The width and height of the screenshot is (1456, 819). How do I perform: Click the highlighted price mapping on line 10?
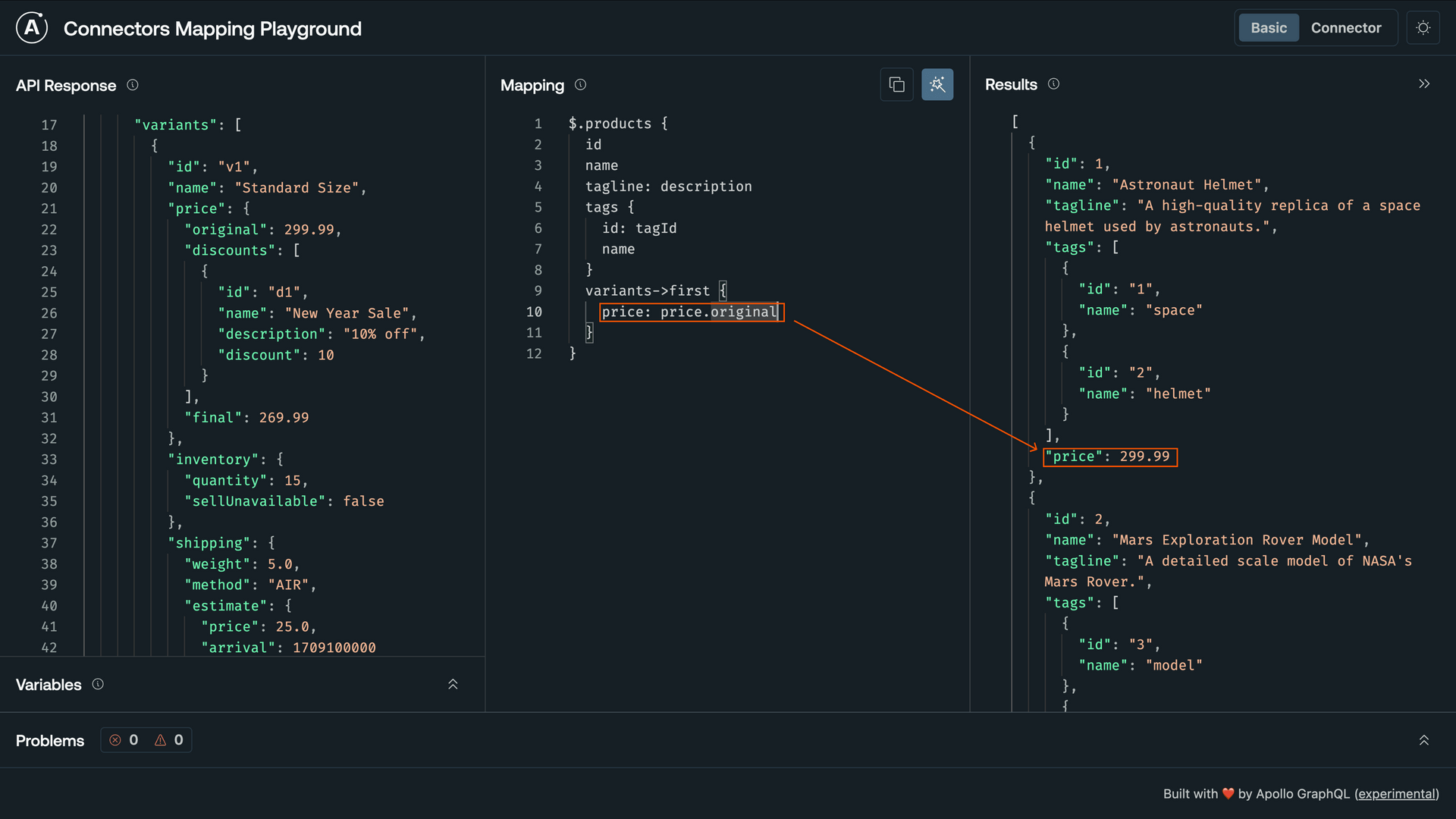click(690, 312)
